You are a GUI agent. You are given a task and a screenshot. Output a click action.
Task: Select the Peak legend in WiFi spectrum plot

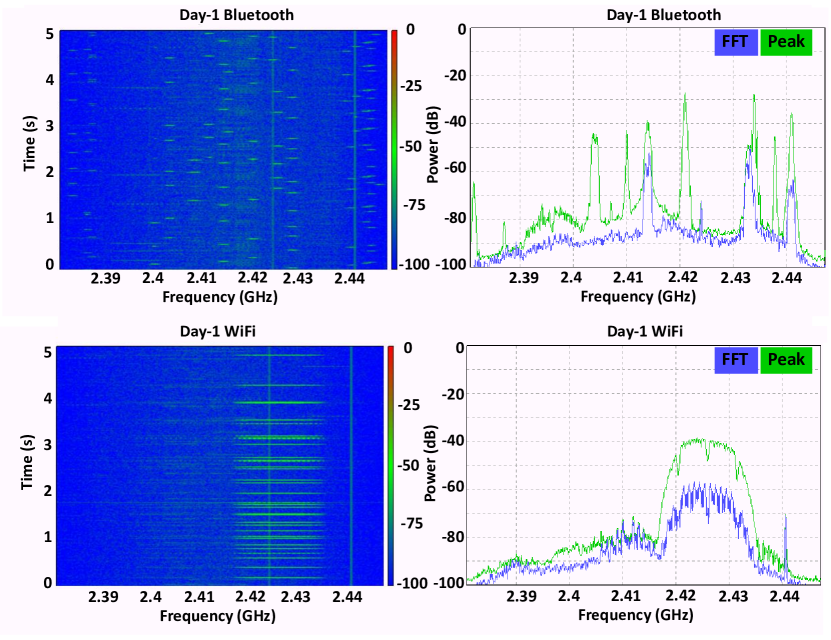[786, 360]
